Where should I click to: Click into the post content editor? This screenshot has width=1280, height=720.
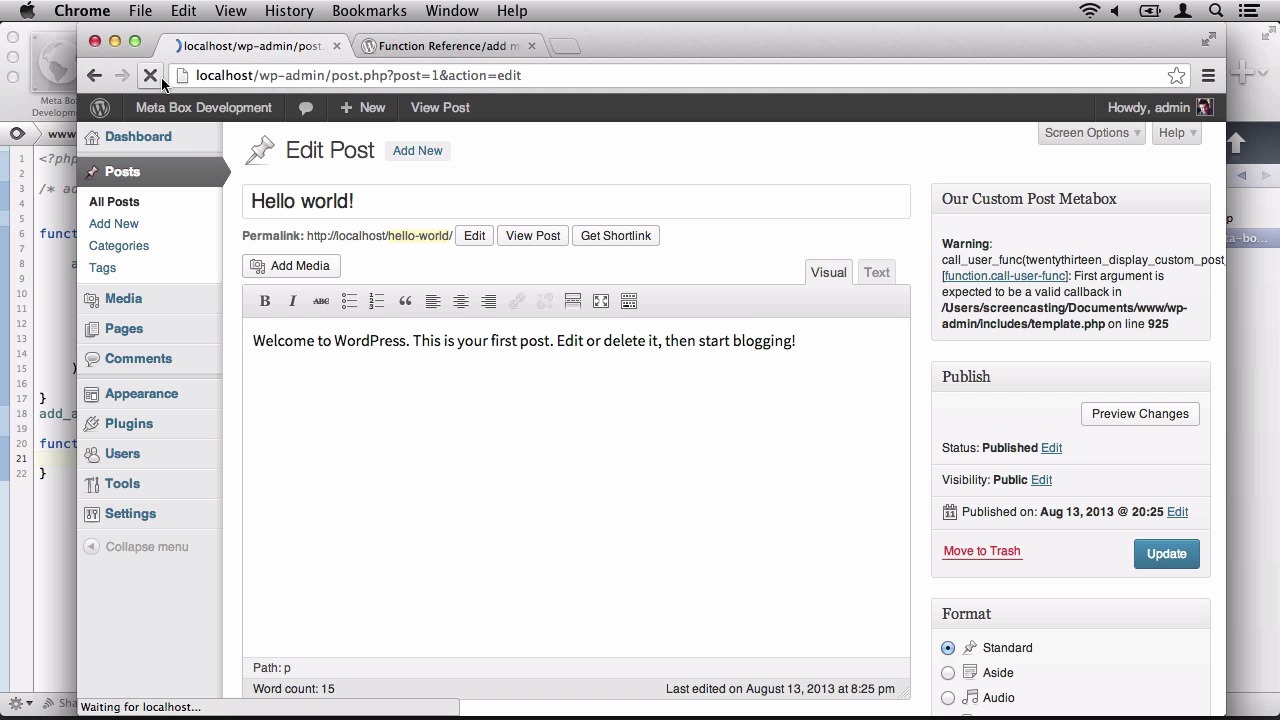[x=576, y=487]
